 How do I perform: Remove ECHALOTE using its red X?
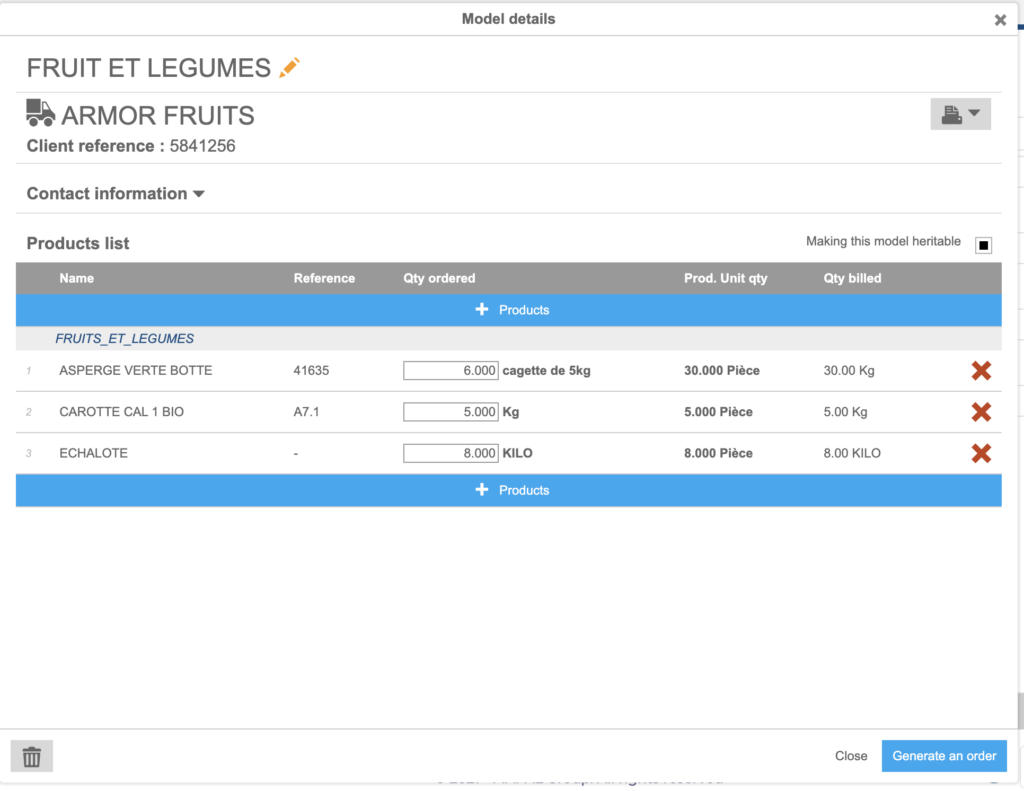tap(981, 453)
